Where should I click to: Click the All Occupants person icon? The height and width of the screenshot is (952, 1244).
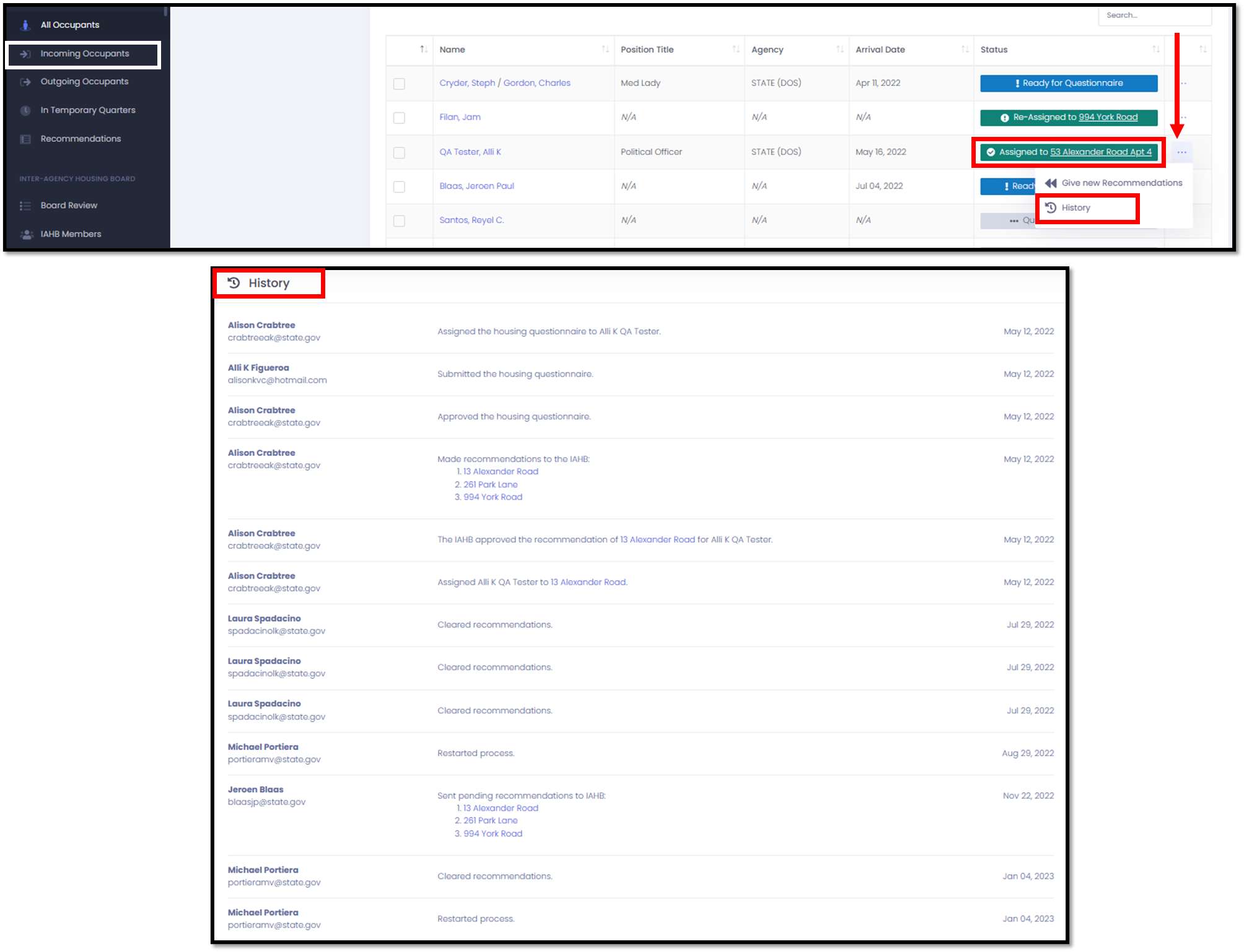[x=25, y=25]
